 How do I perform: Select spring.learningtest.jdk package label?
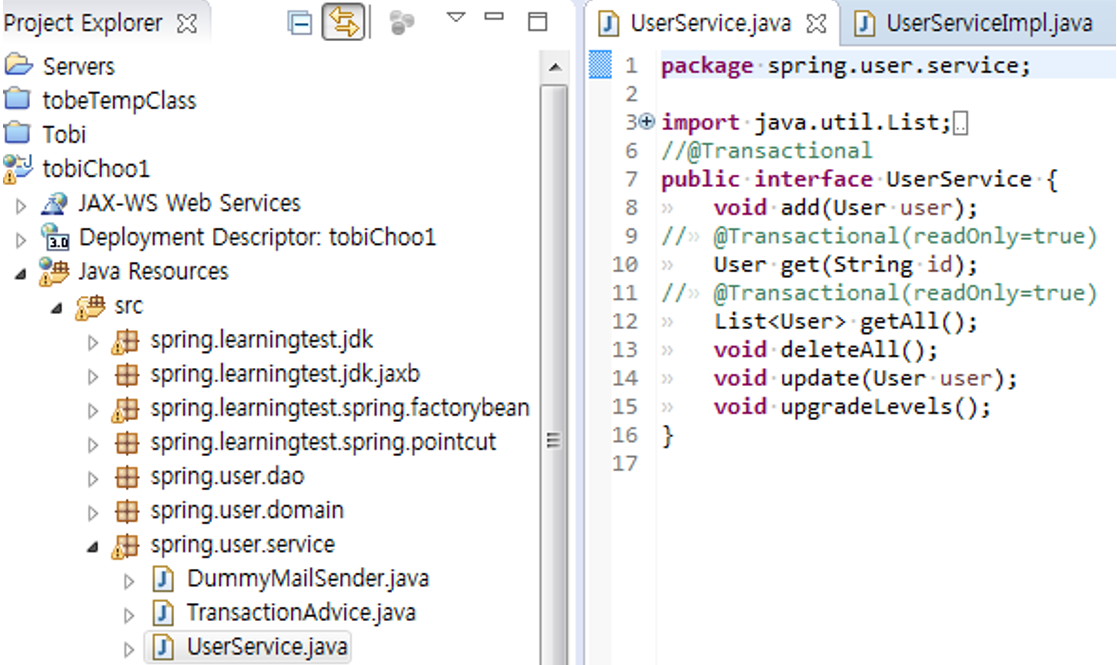tap(261, 340)
